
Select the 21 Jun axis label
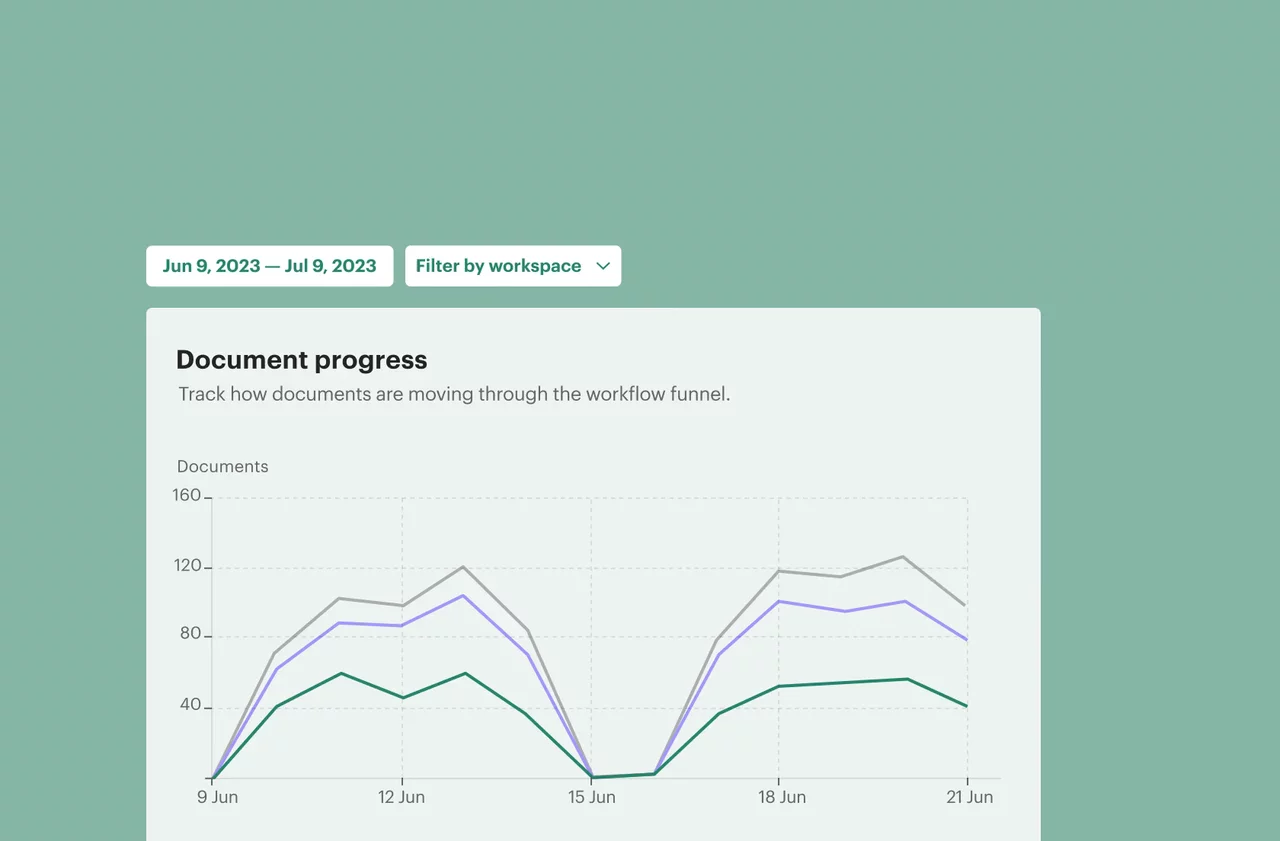pyautogui.click(x=969, y=797)
